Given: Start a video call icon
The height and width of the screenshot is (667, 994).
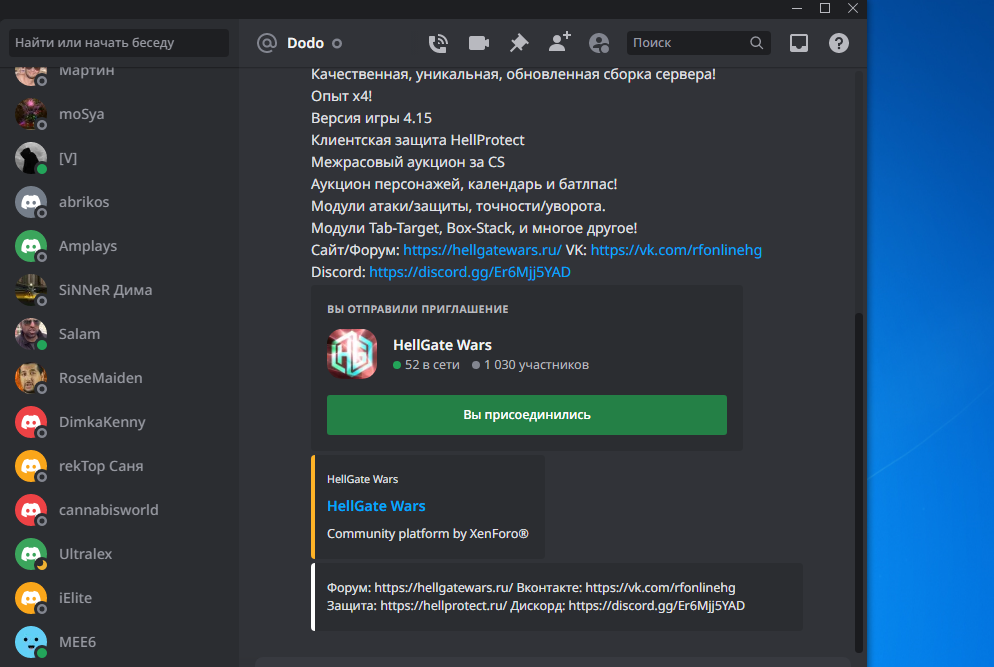Looking at the screenshot, I should 479,43.
